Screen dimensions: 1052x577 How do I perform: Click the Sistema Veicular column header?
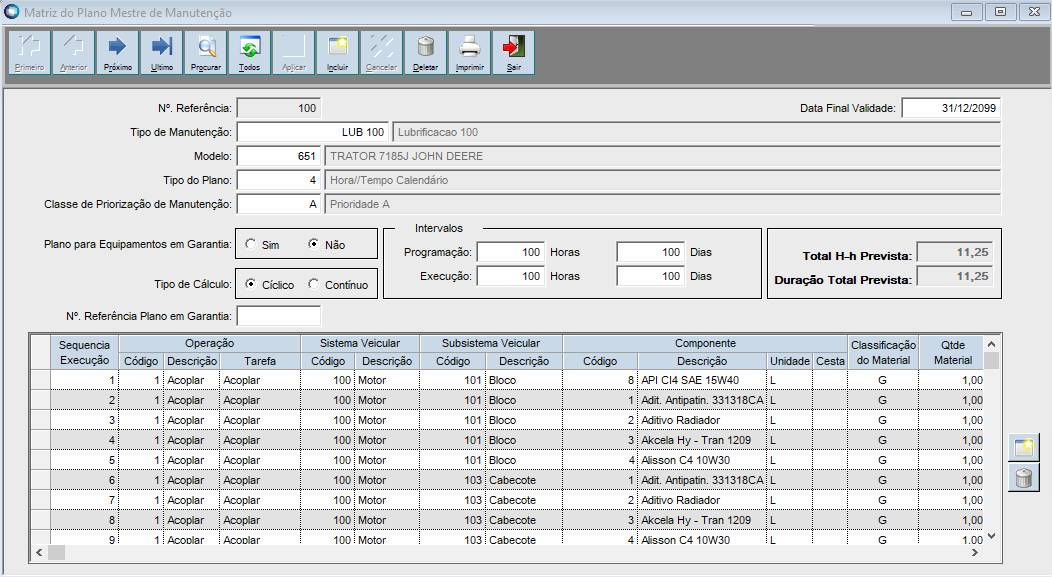pos(360,344)
